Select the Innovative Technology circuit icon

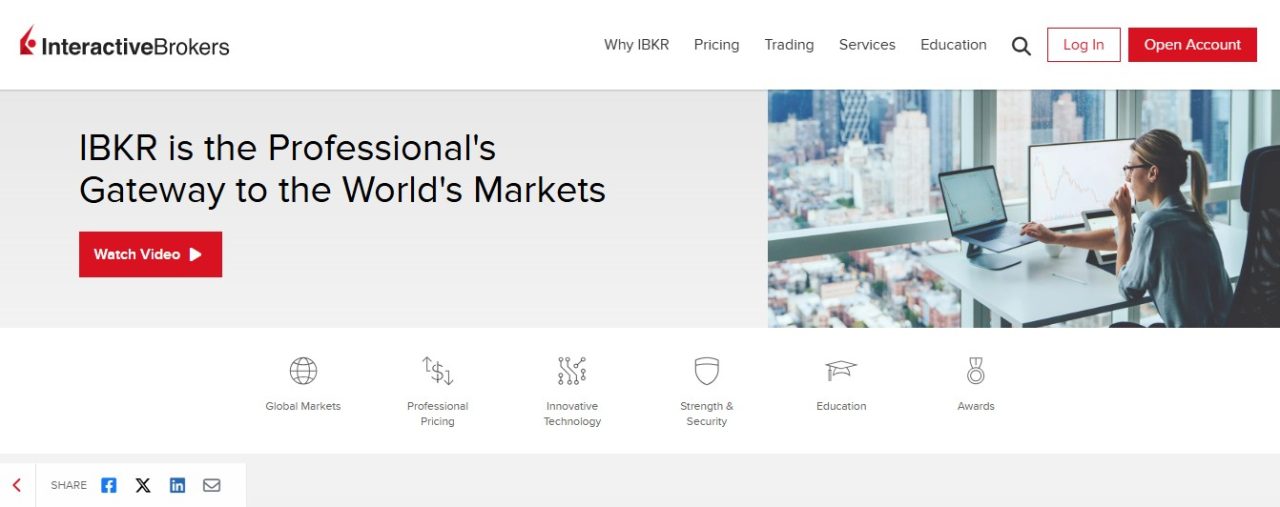(572, 371)
